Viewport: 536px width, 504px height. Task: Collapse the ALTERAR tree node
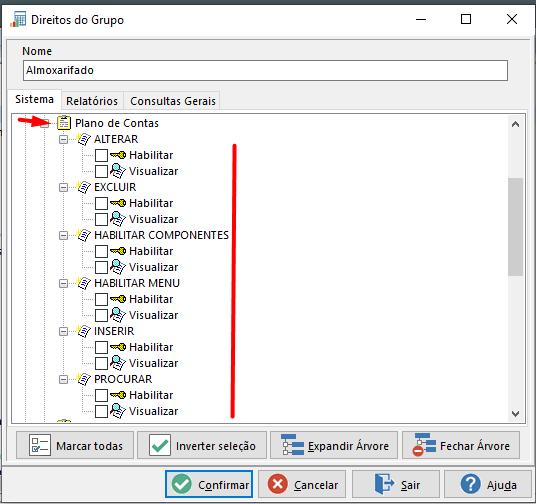(63, 140)
